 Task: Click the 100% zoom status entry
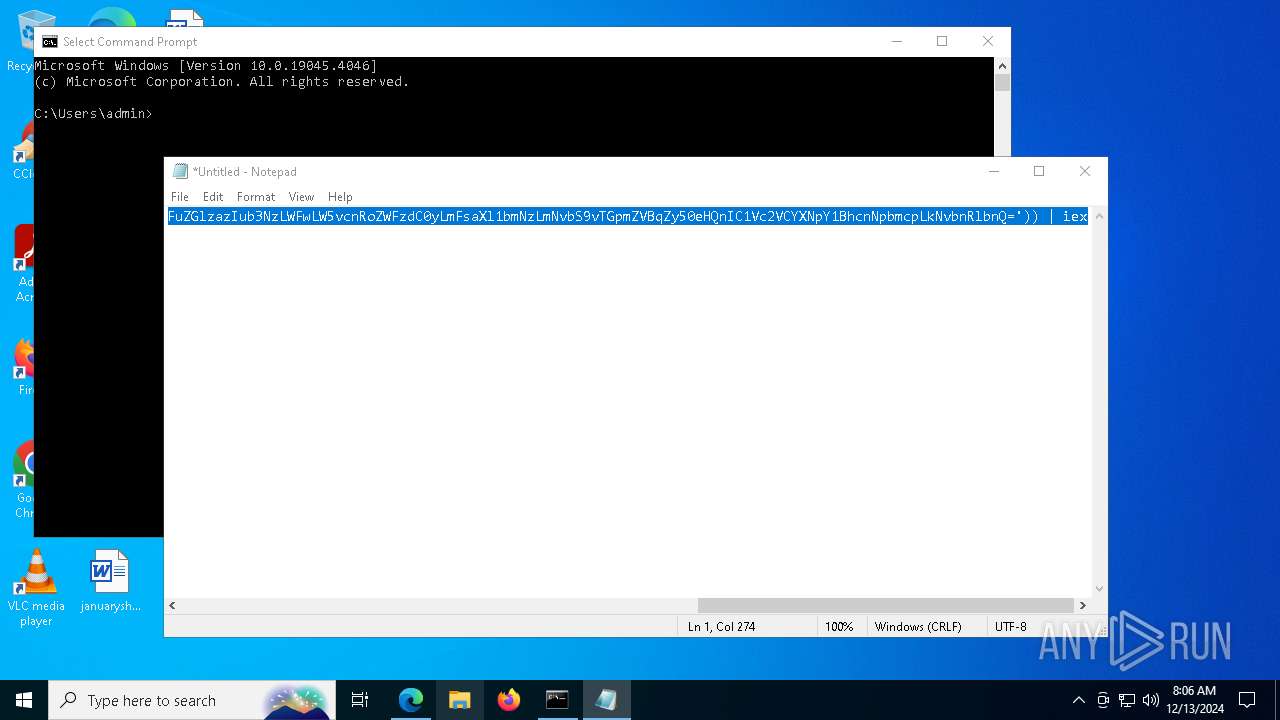(839, 627)
